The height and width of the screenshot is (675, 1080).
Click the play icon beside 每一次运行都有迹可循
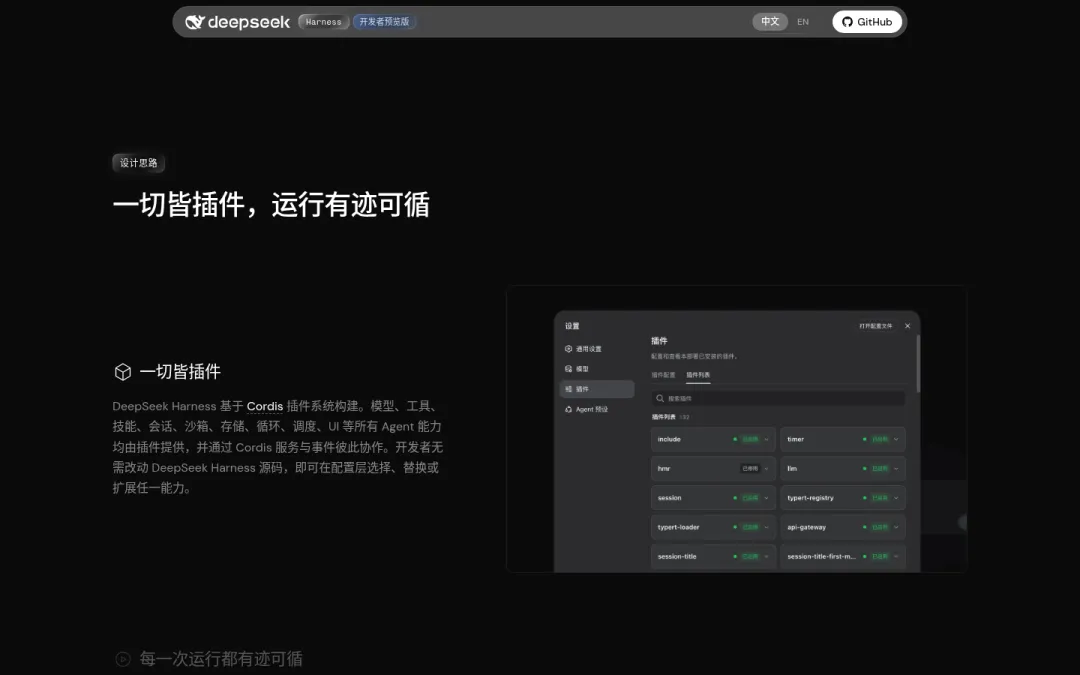click(123, 659)
